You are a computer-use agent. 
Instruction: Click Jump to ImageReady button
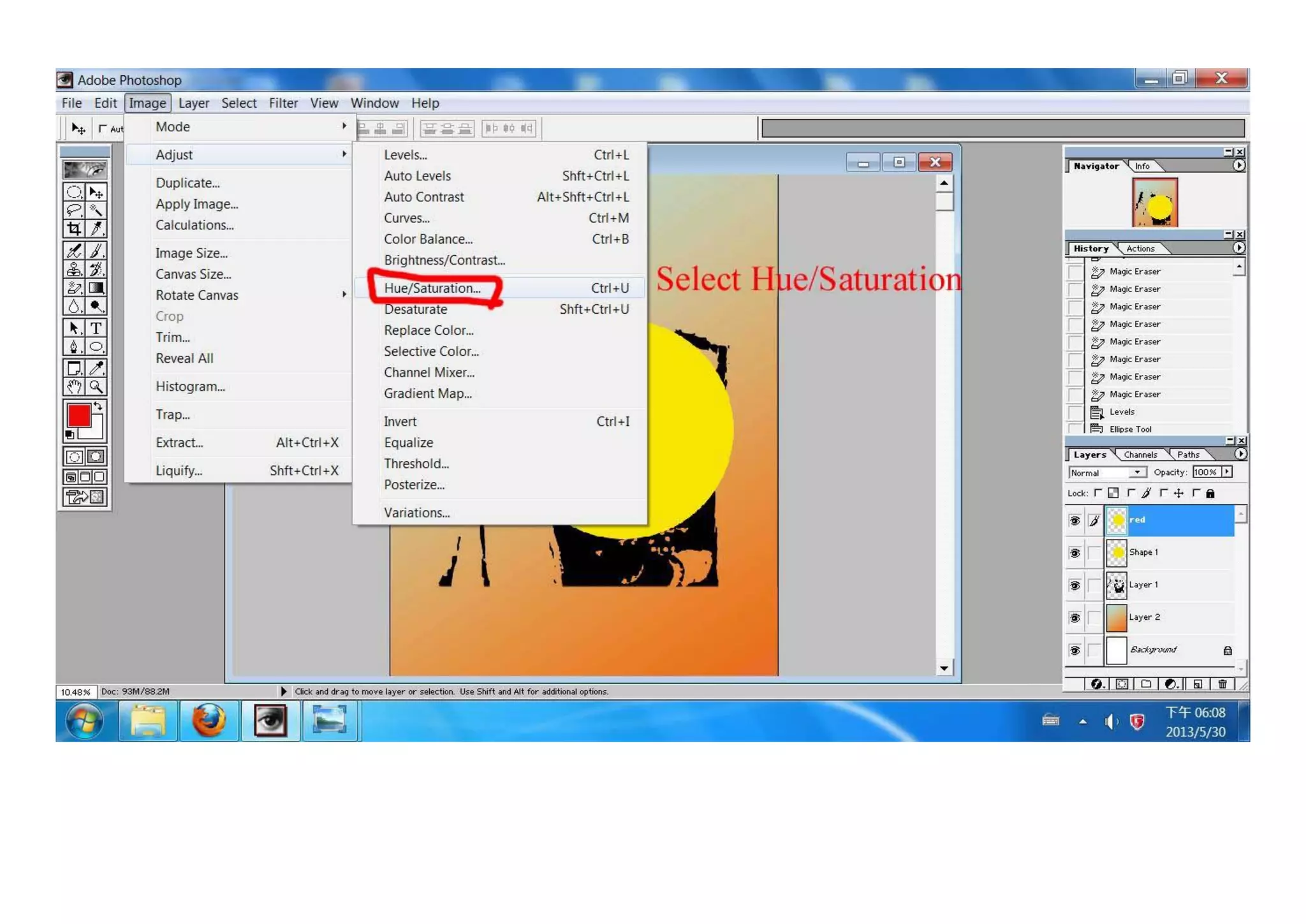tap(85, 497)
